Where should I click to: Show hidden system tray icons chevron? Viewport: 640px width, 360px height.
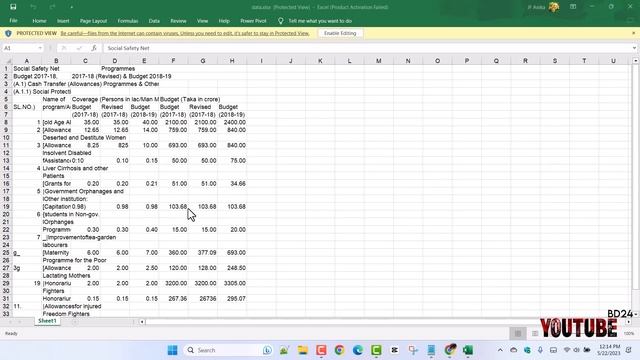500,350
